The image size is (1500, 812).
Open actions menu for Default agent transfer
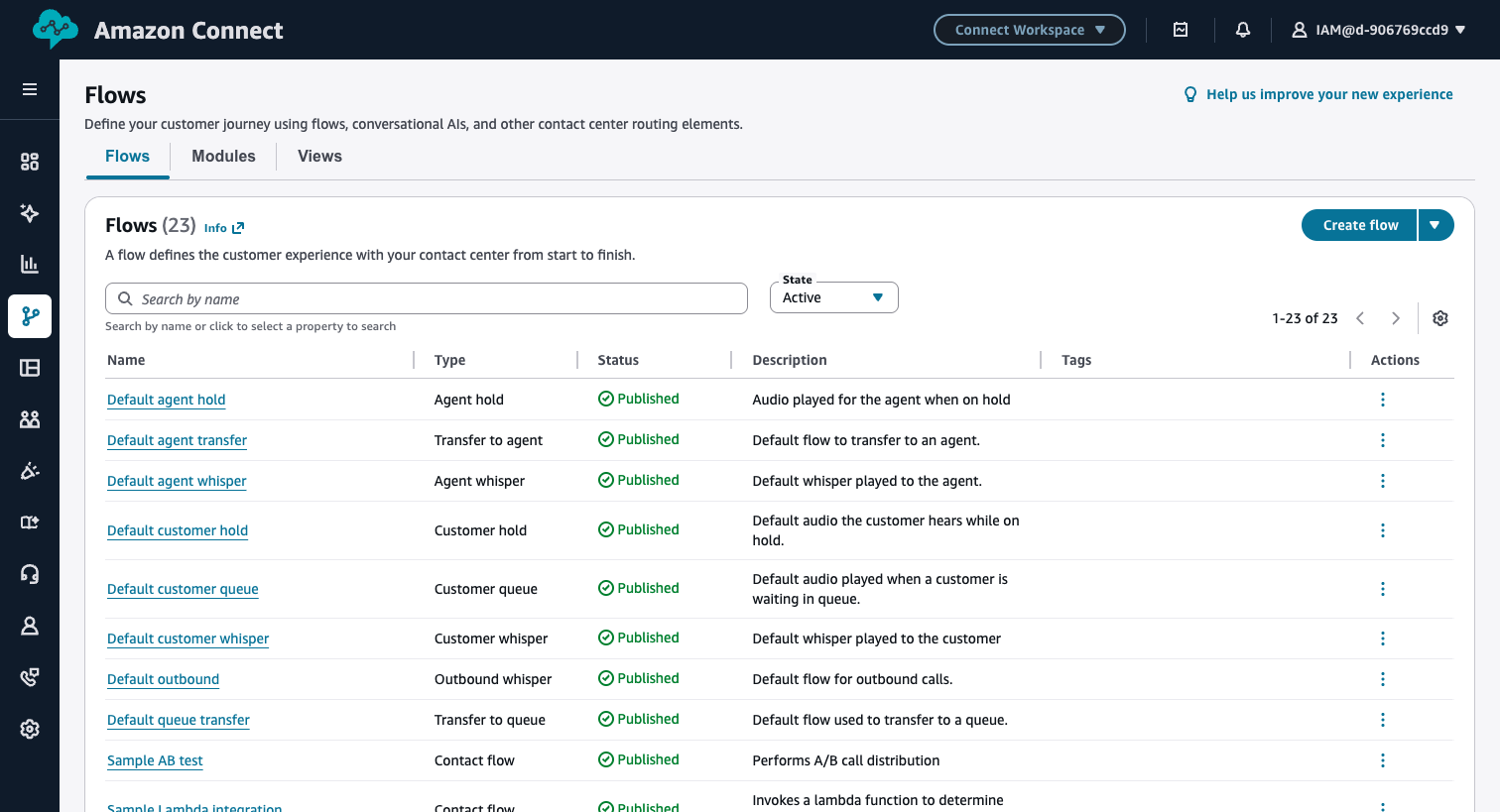pos(1383,440)
